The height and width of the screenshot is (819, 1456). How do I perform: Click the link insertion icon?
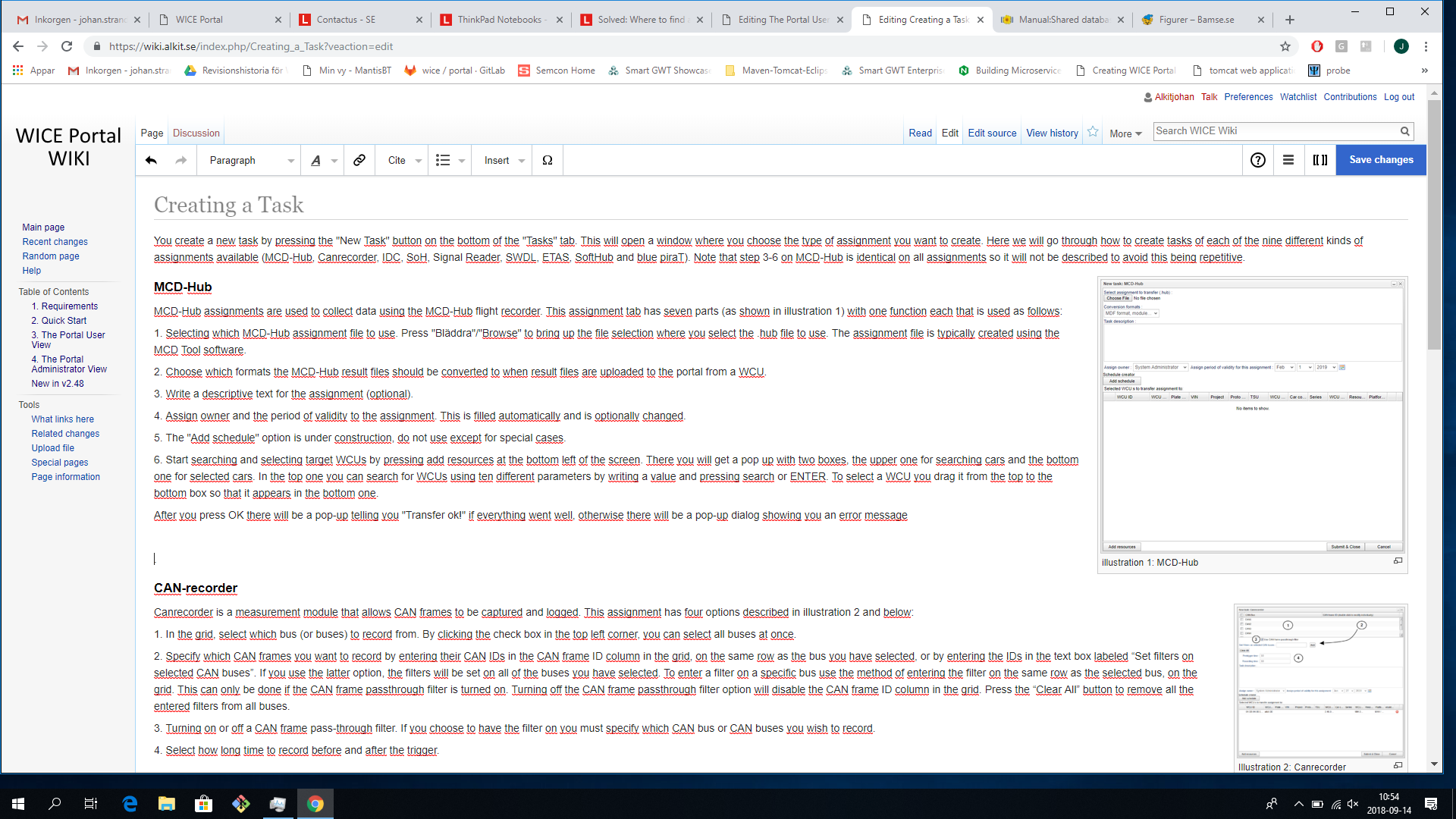click(359, 160)
